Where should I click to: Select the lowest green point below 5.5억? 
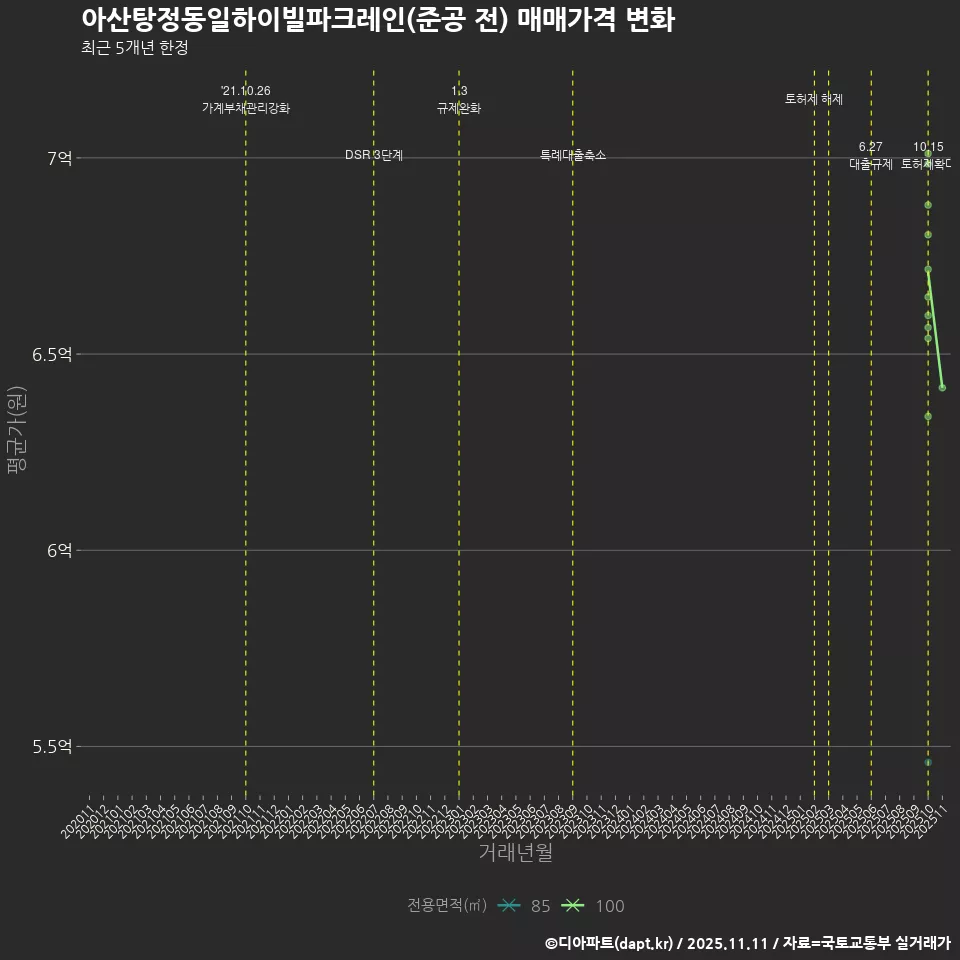pyautogui.click(x=927, y=761)
